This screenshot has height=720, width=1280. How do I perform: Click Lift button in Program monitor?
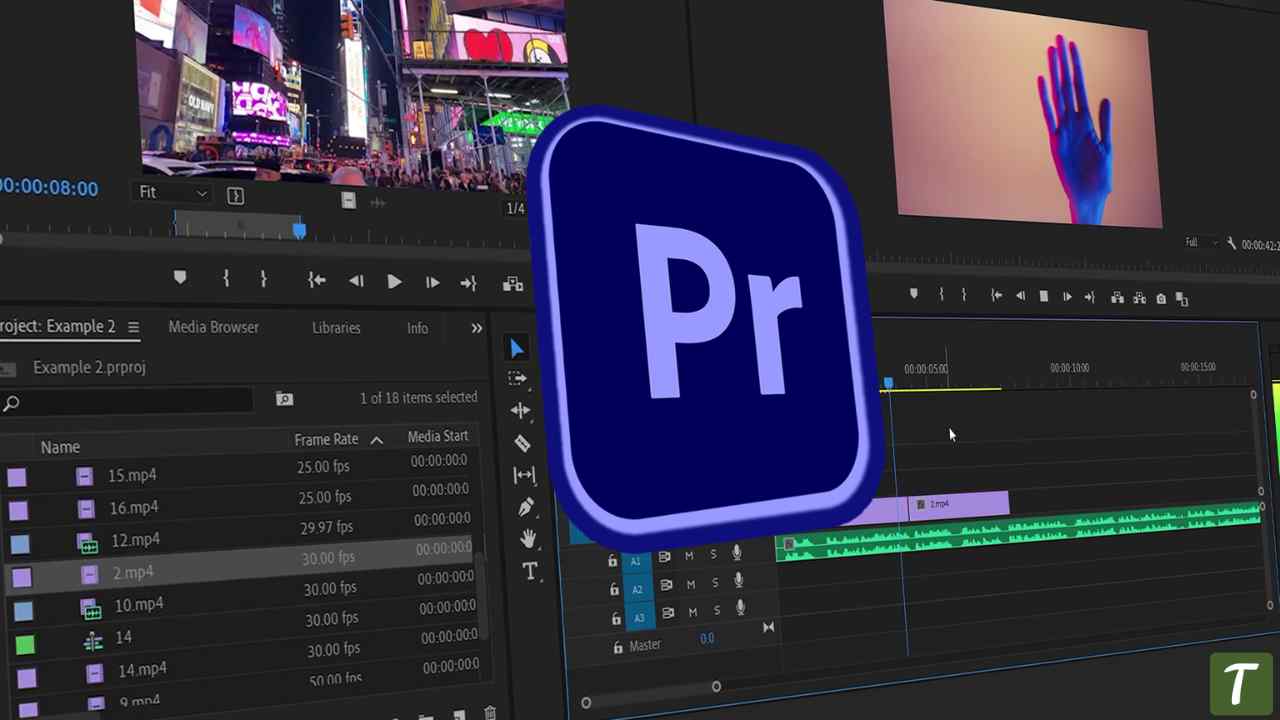pos(1117,298)
